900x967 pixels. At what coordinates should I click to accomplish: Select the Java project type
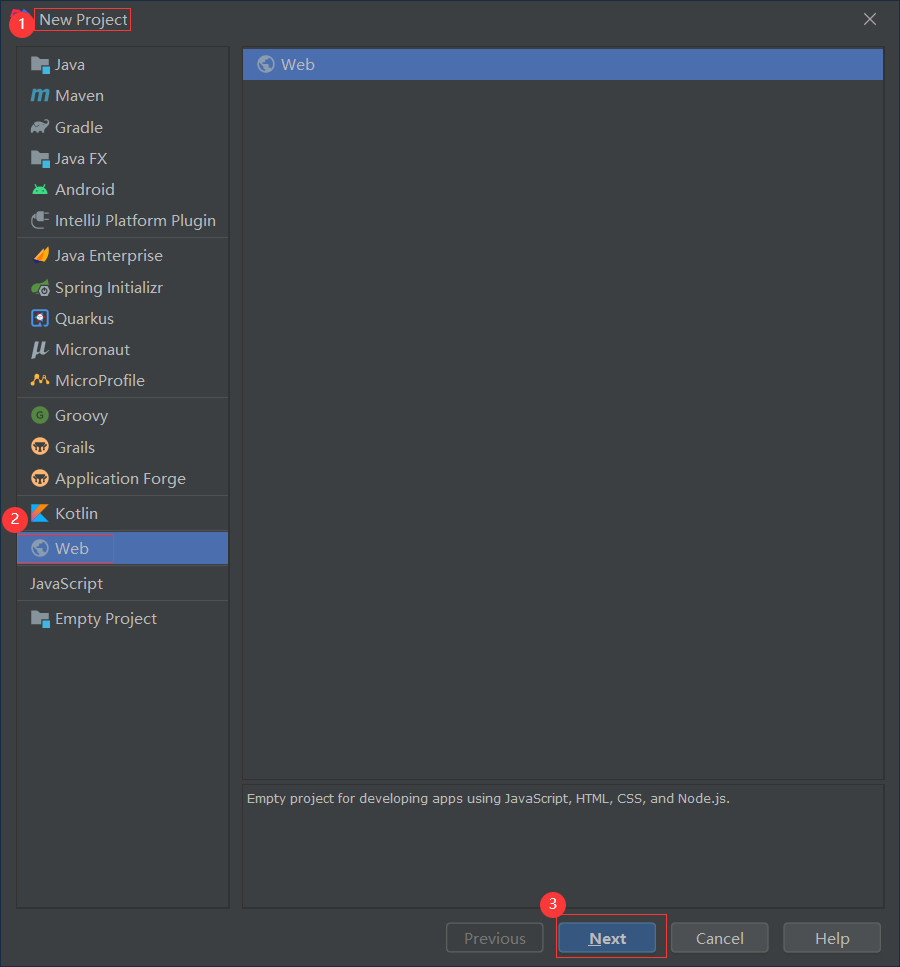[x=123, y=65]
